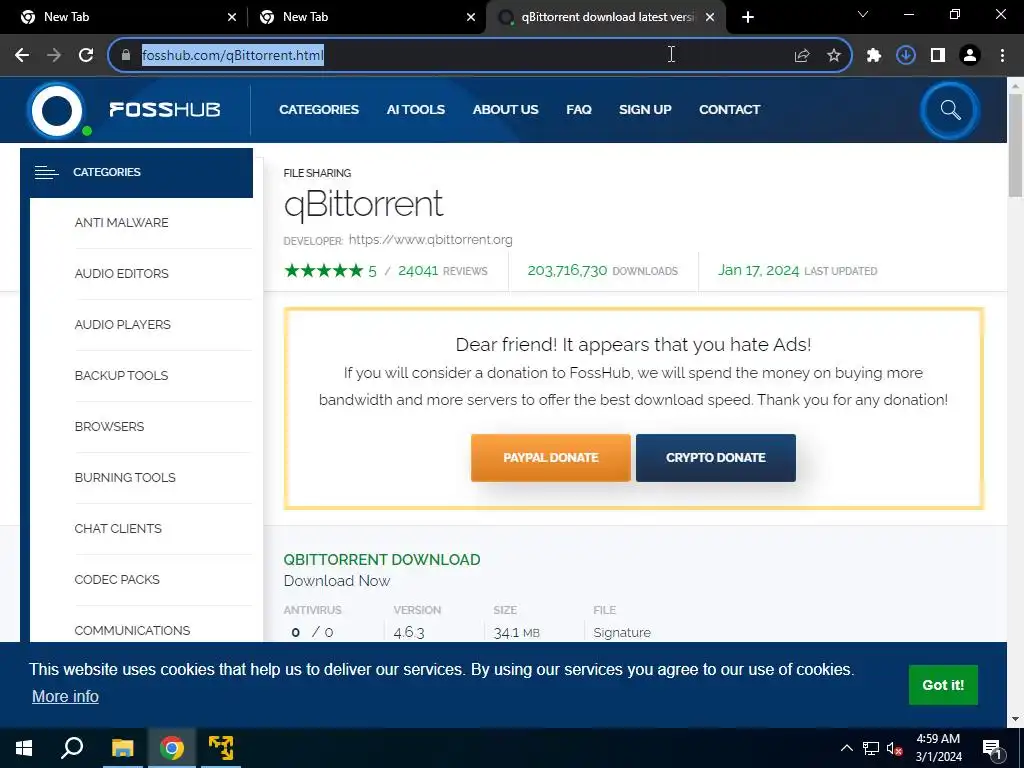Viewport: 1024px width, 768px height.
Task: Click Chrome icon on taskbar
Action: tap(172, 748)
